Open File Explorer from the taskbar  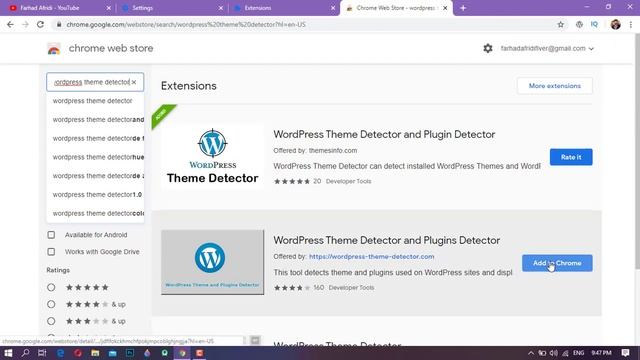pos(95,353)
